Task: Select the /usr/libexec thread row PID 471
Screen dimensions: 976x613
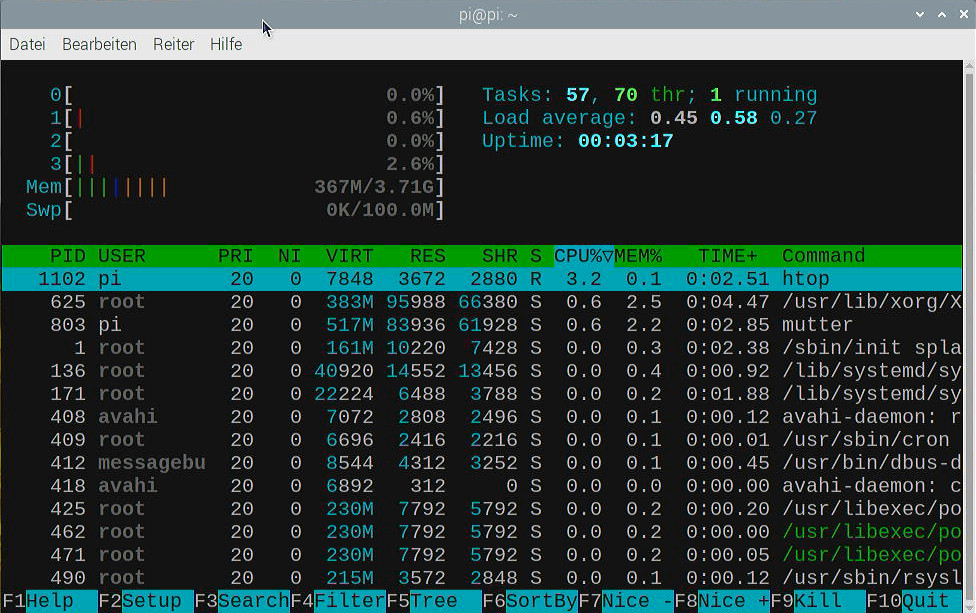Action: (482, 555)
